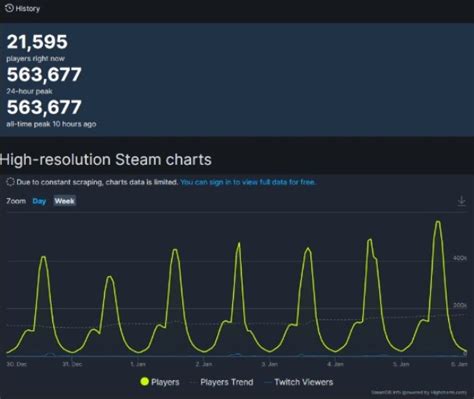Screen dimensions: 474x399
Task: Click the High-resolution Steam charts heading
Action: click(106, 160)
